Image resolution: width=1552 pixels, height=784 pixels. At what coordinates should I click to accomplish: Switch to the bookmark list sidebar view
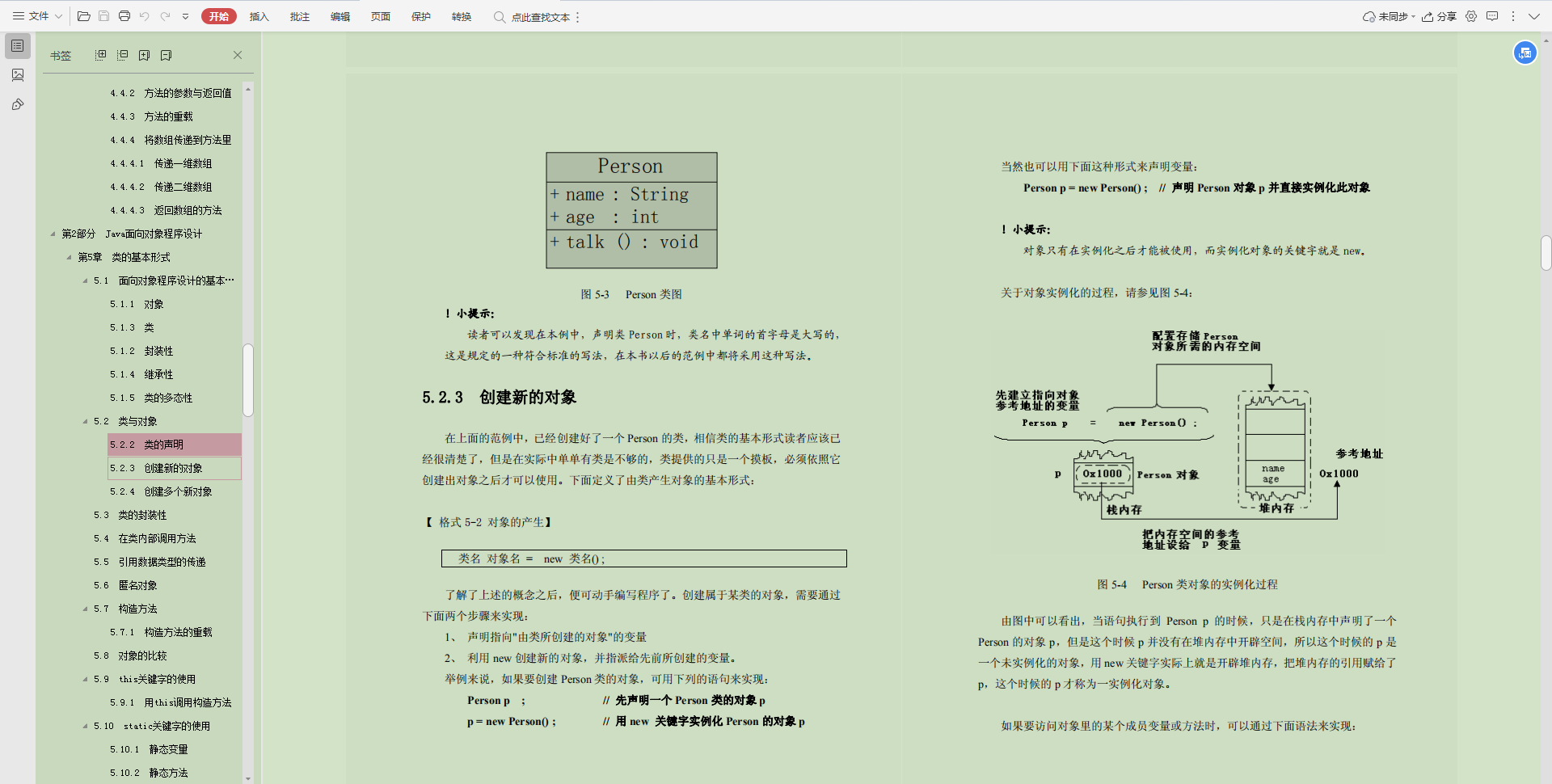18,46
